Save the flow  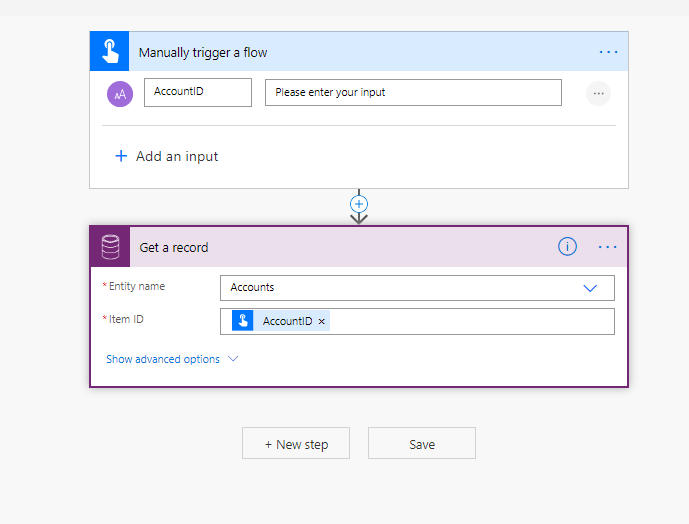[x=421, y=444]
